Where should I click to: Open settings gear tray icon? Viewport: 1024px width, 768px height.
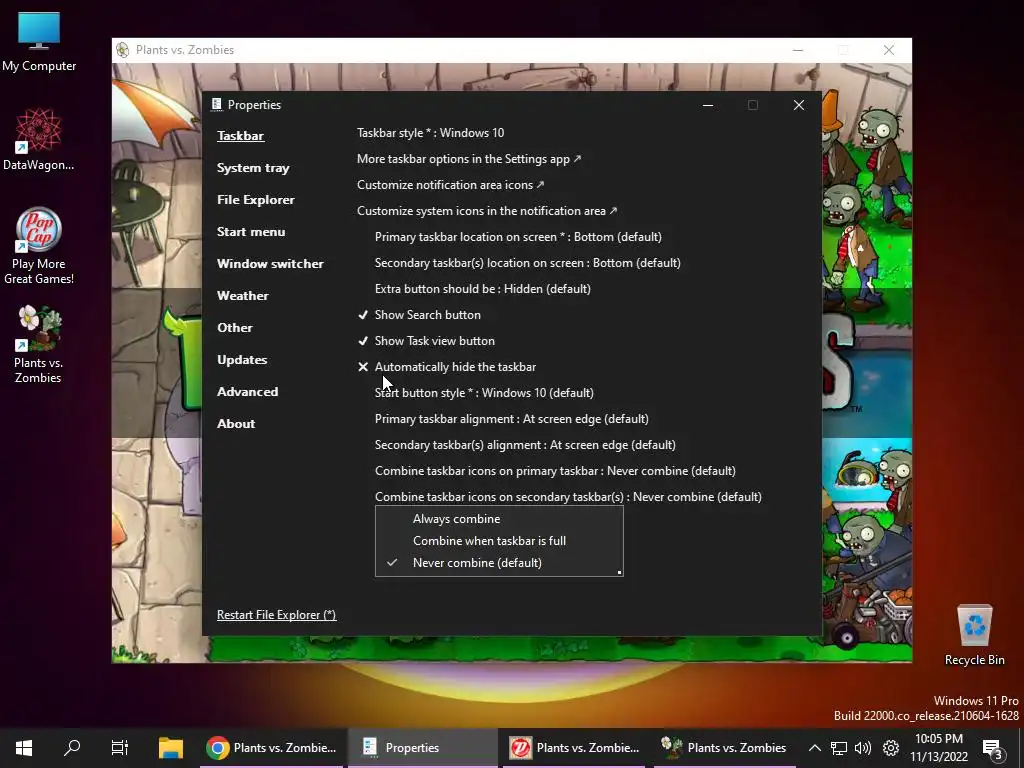[891, 748]
